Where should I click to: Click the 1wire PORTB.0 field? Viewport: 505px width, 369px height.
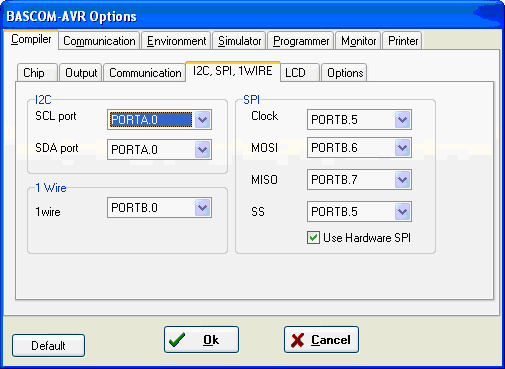[x=159, y=208]
